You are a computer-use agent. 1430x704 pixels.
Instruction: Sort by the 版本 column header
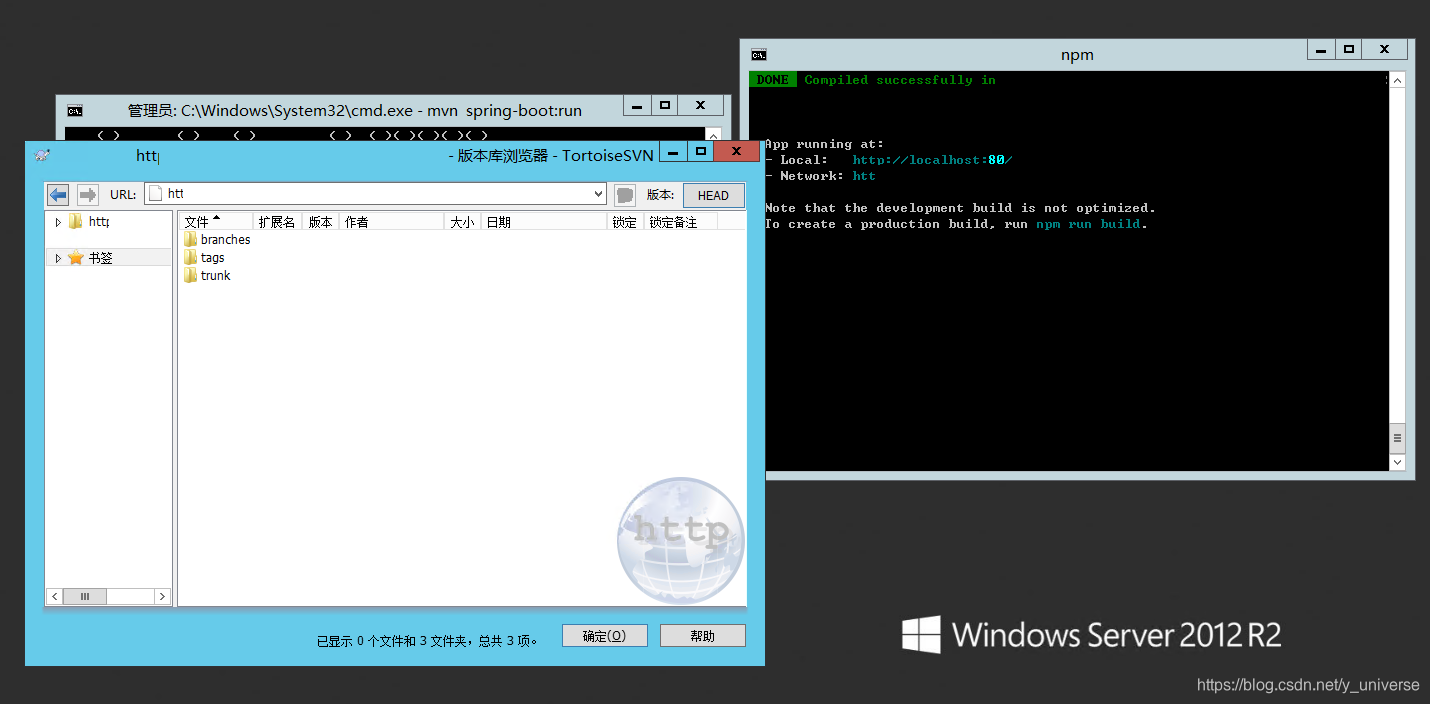click(x=320, y=222)
